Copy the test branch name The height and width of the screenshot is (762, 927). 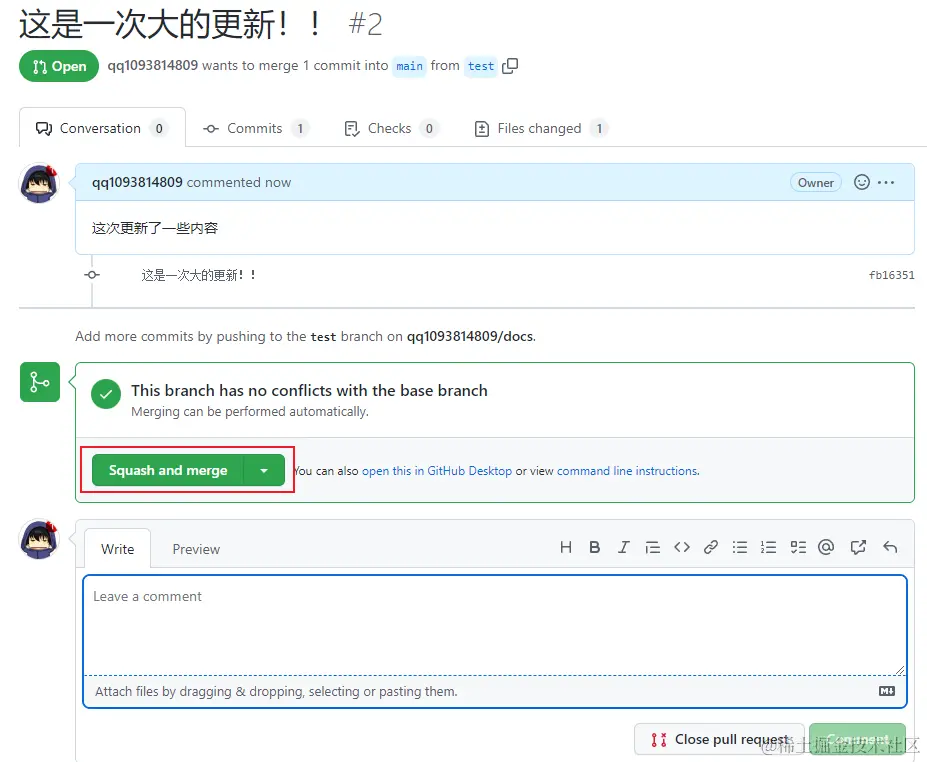point(510,66)
